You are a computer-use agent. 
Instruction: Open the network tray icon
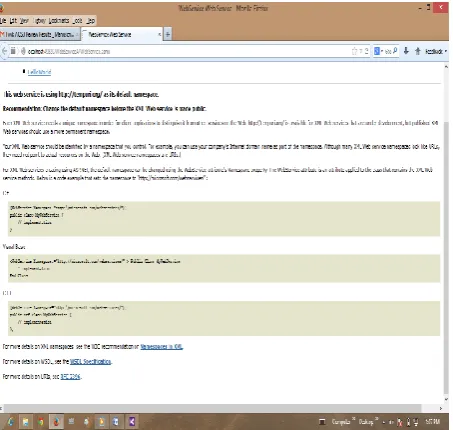coord(416,422)
